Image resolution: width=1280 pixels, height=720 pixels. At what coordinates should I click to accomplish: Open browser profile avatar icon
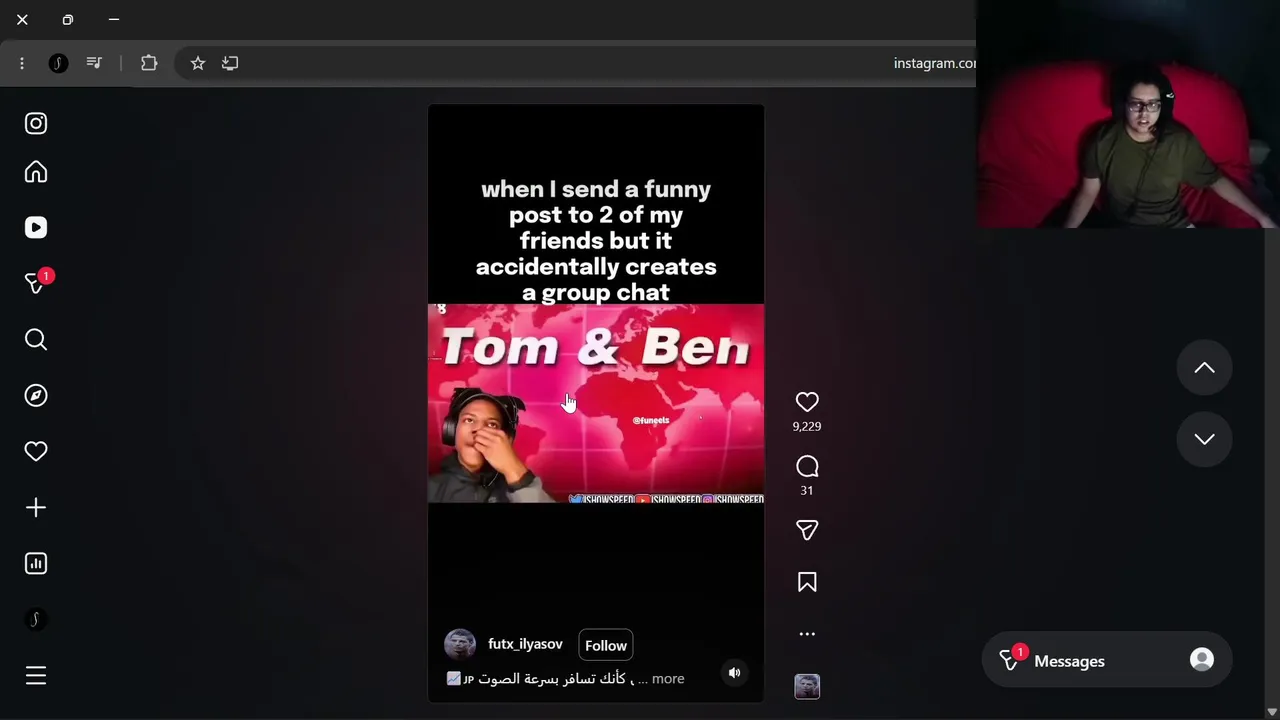pyautogui.click(x=58, y=63)
